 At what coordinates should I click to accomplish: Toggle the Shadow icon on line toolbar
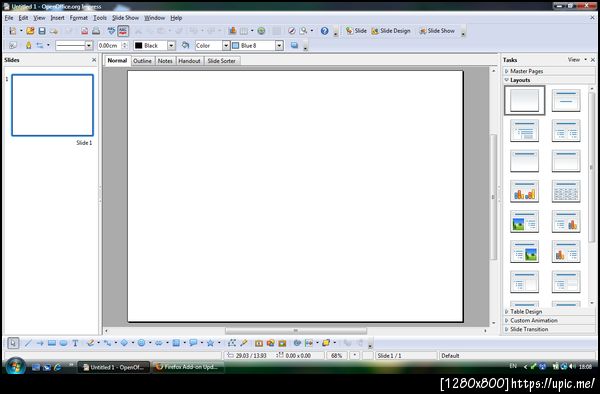(x=294, y=46)
